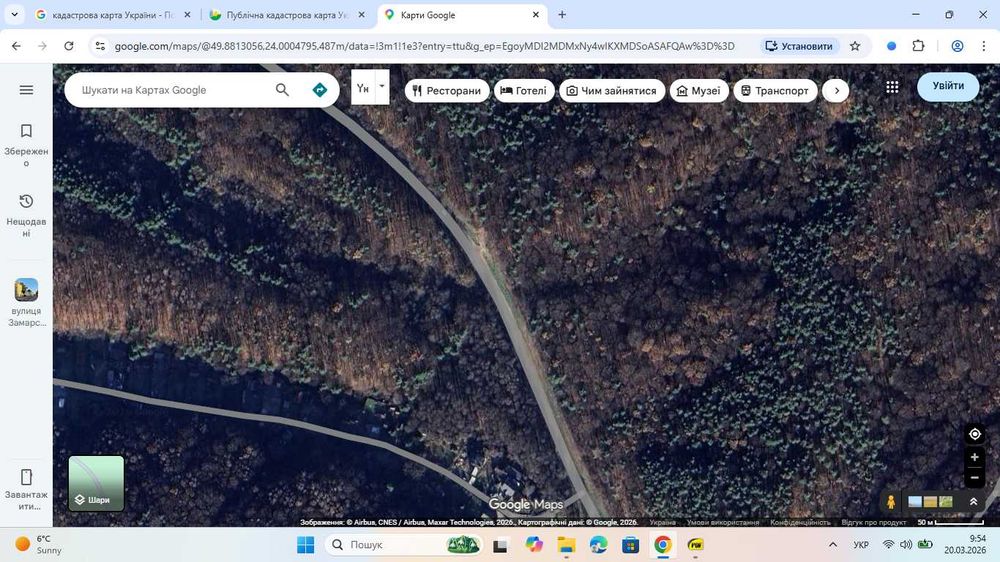Open the clock and date flyout
The image size is (1000, 562).
pos(965,544)
